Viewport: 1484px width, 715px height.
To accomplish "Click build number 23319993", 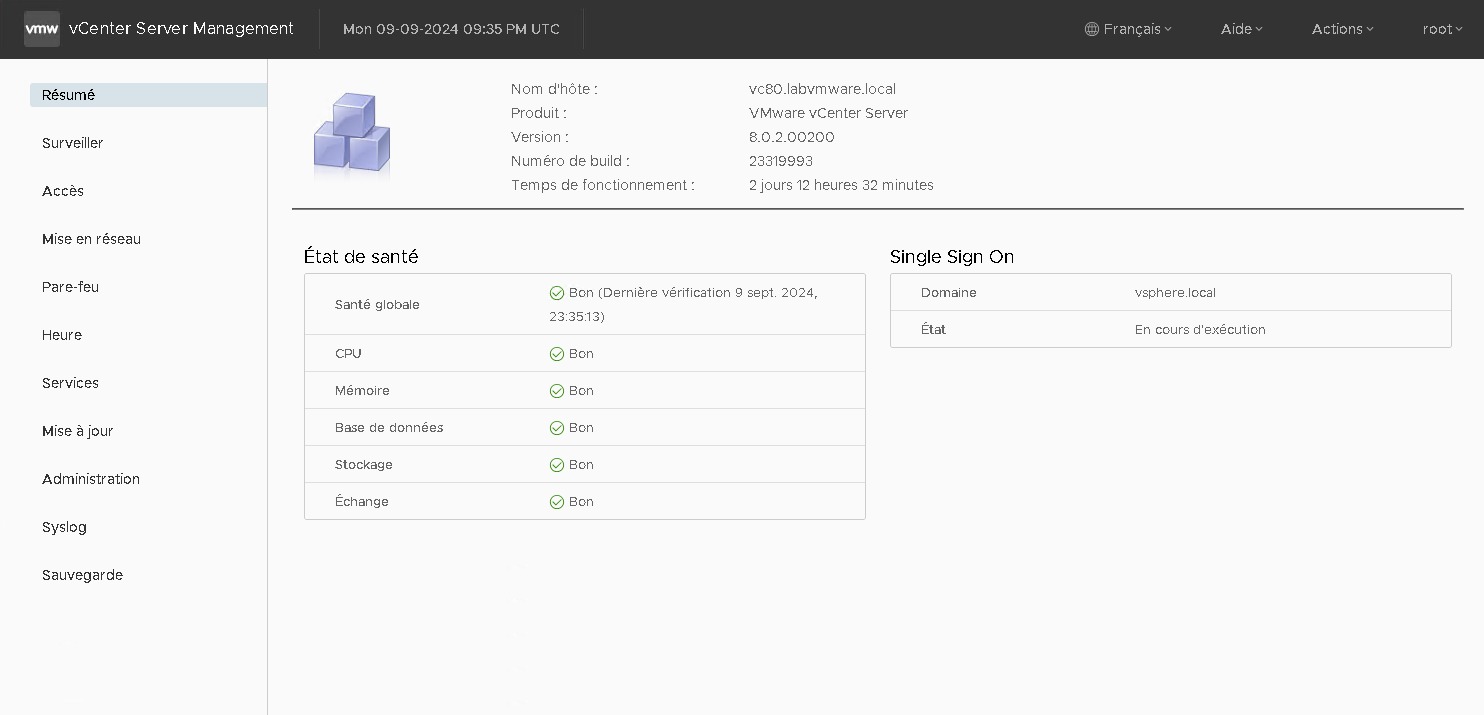I will [x=781, y=161].
